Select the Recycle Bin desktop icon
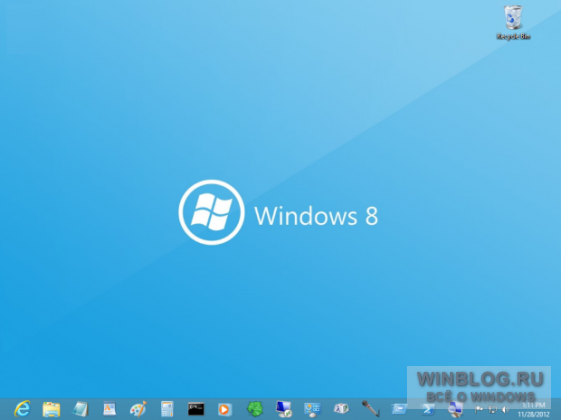The width and height of the screenshot is (561, 420). pyautogui.click(x=513, y=23)
